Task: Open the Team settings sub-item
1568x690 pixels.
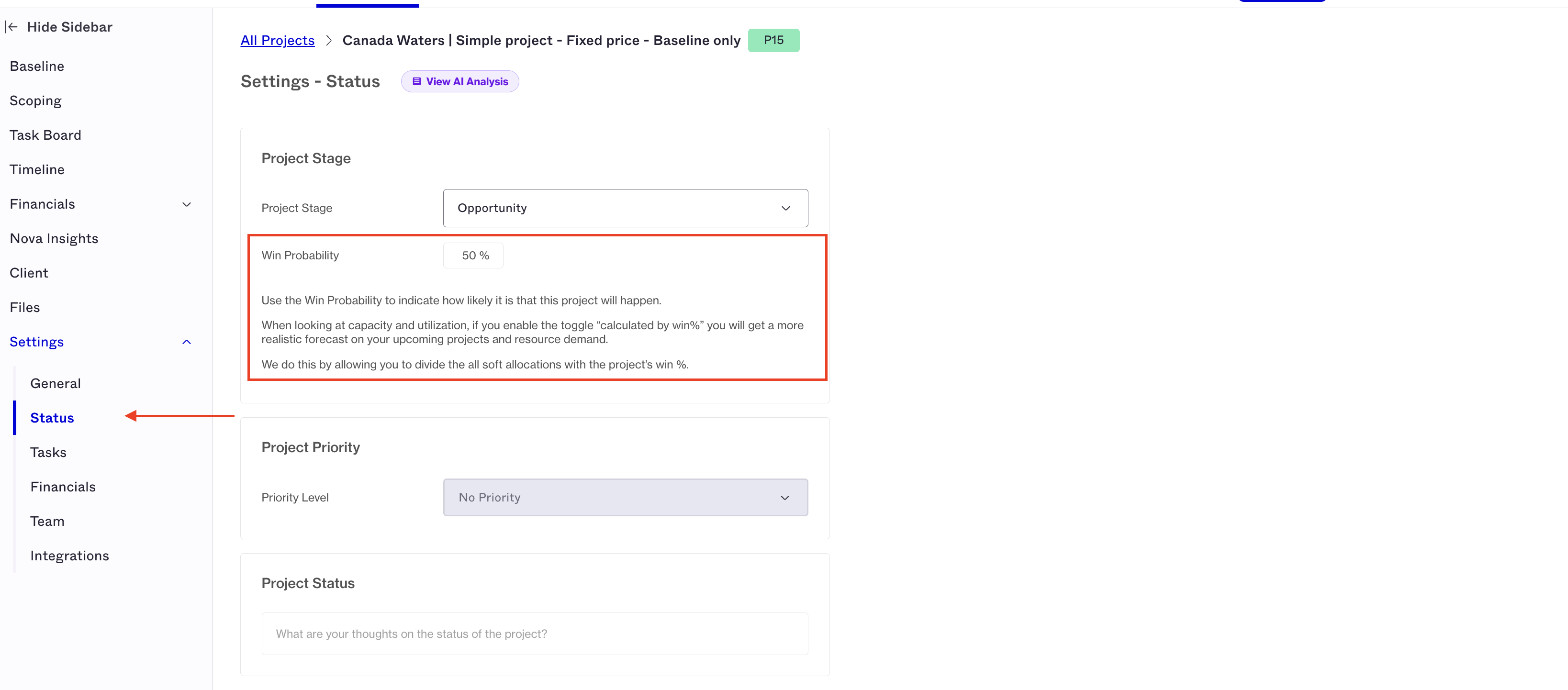Action: pyautogui.click(x=47, y=522)
